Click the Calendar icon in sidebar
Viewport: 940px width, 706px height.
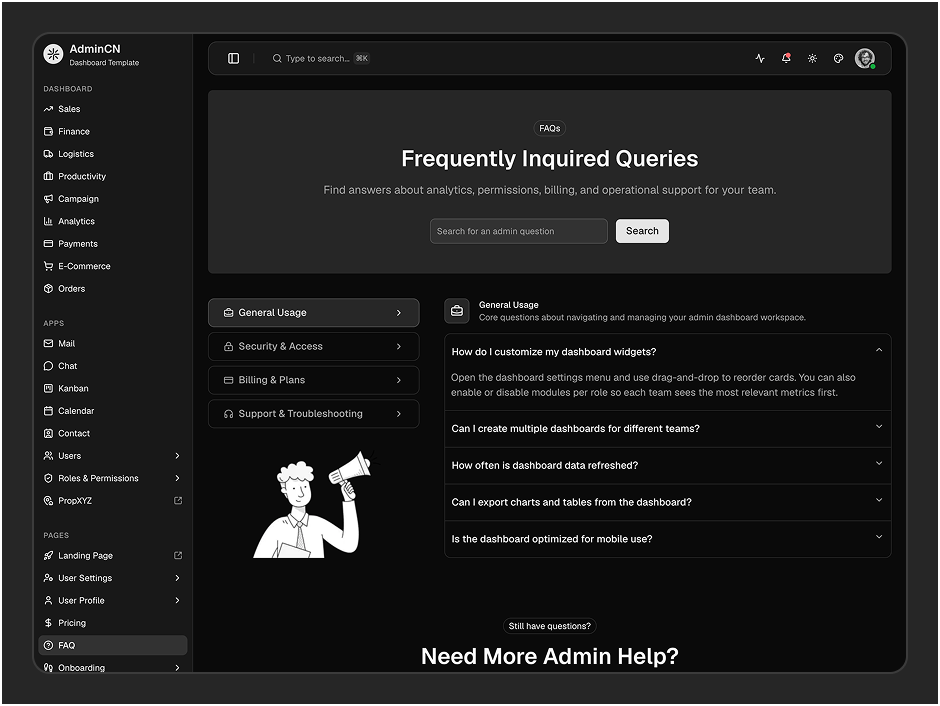pyautogui.click(x=49, y=411)
